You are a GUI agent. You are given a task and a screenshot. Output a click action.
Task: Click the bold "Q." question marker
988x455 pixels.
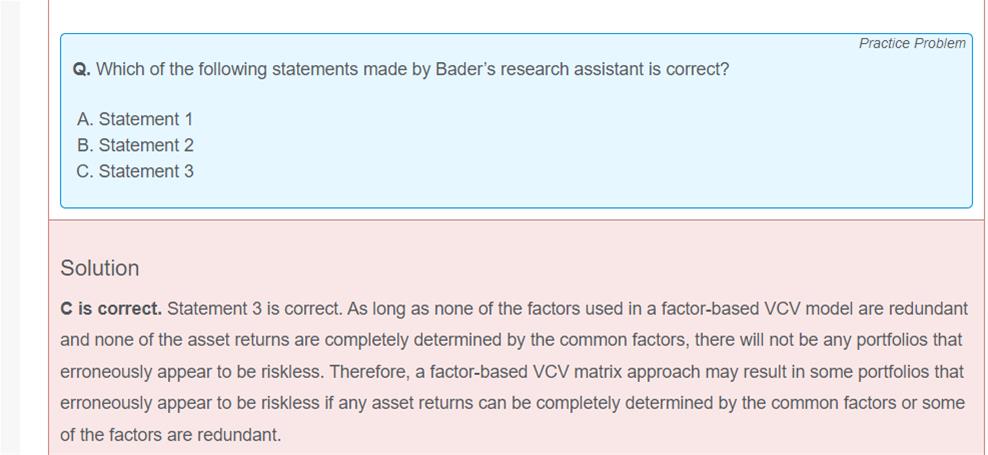(82, 70)
